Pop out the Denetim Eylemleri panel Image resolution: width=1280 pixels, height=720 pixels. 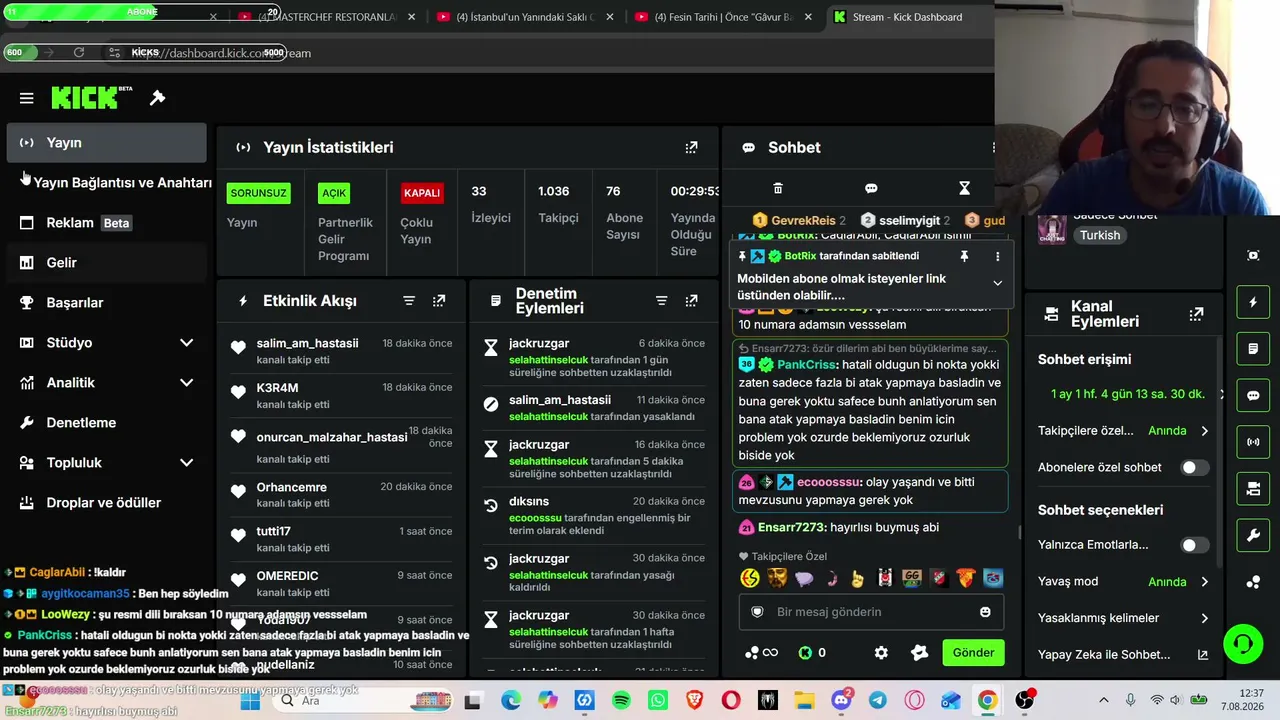pyautogui.click(x=691, y=301)
